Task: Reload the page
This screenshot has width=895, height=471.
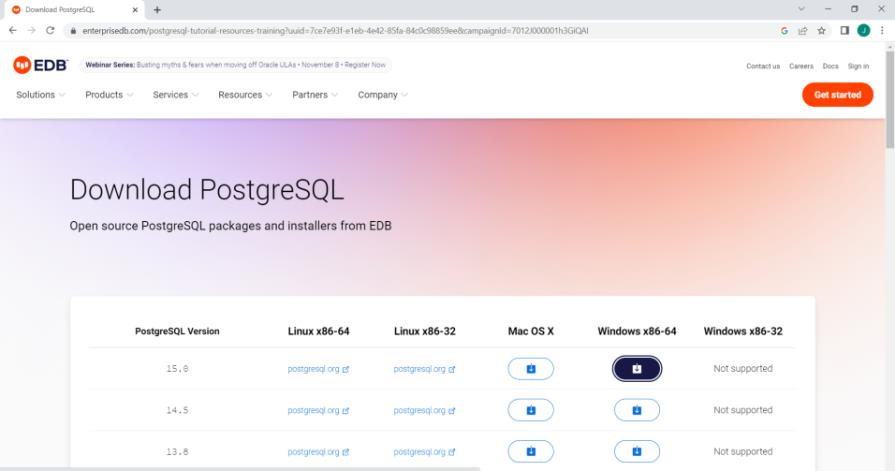Action: [x=50, y=31]
